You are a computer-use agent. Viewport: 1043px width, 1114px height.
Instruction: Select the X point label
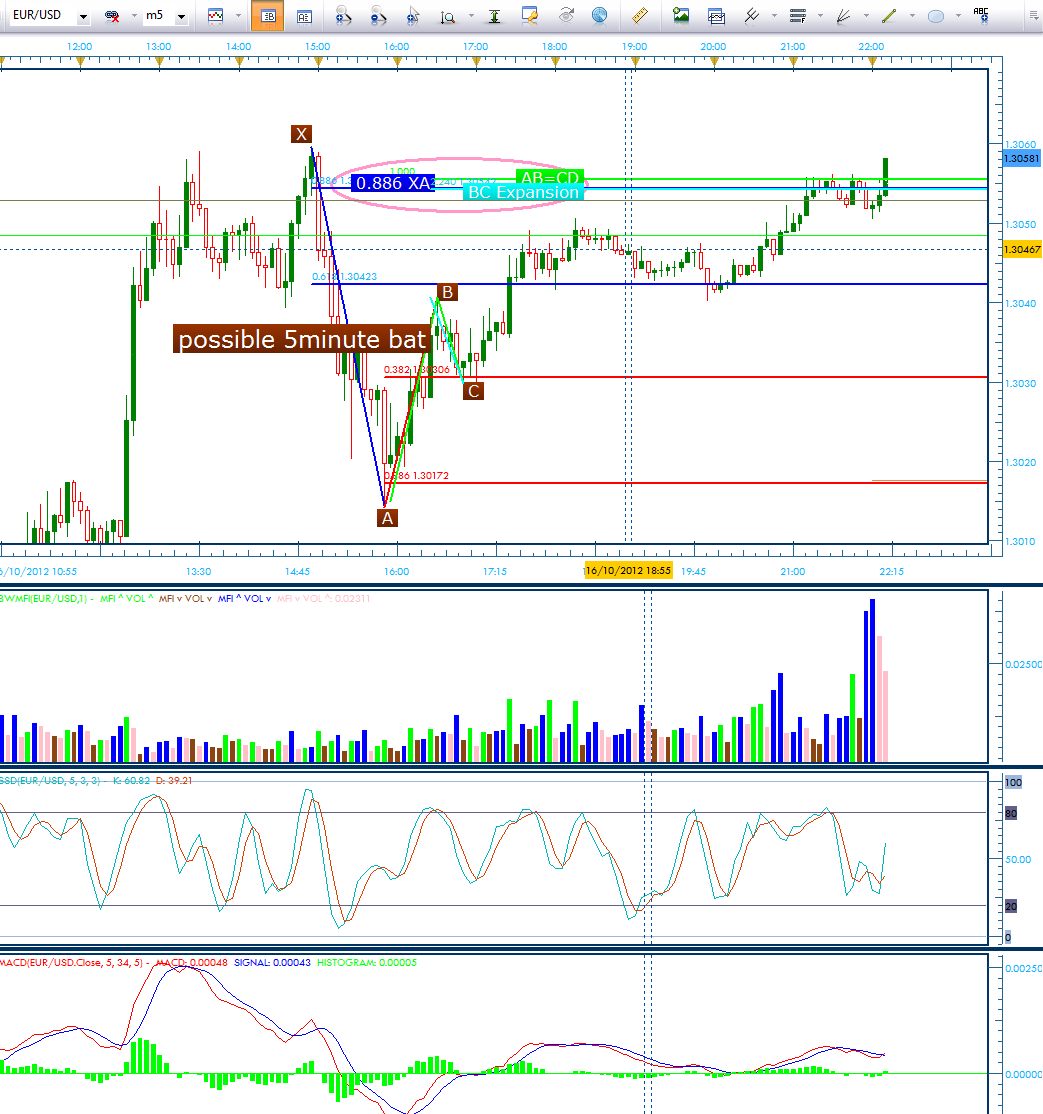point(301,134)
